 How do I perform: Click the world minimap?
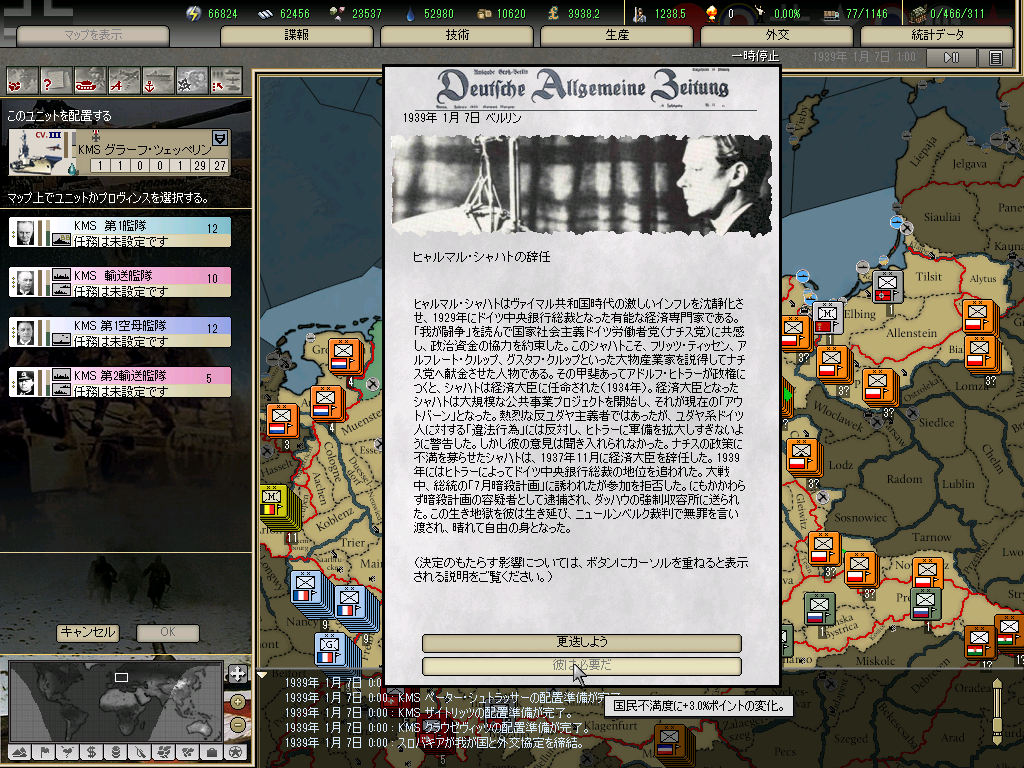(x=116, y=701)
